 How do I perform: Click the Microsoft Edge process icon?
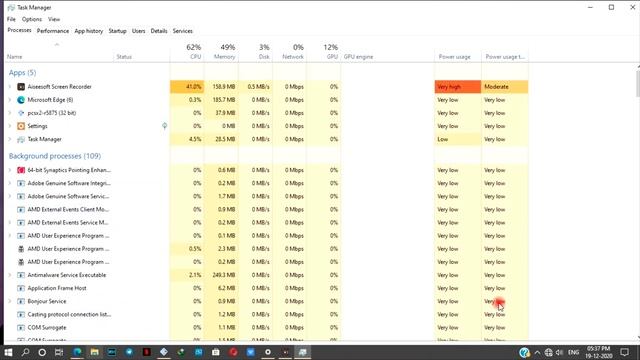coord(21,100)
